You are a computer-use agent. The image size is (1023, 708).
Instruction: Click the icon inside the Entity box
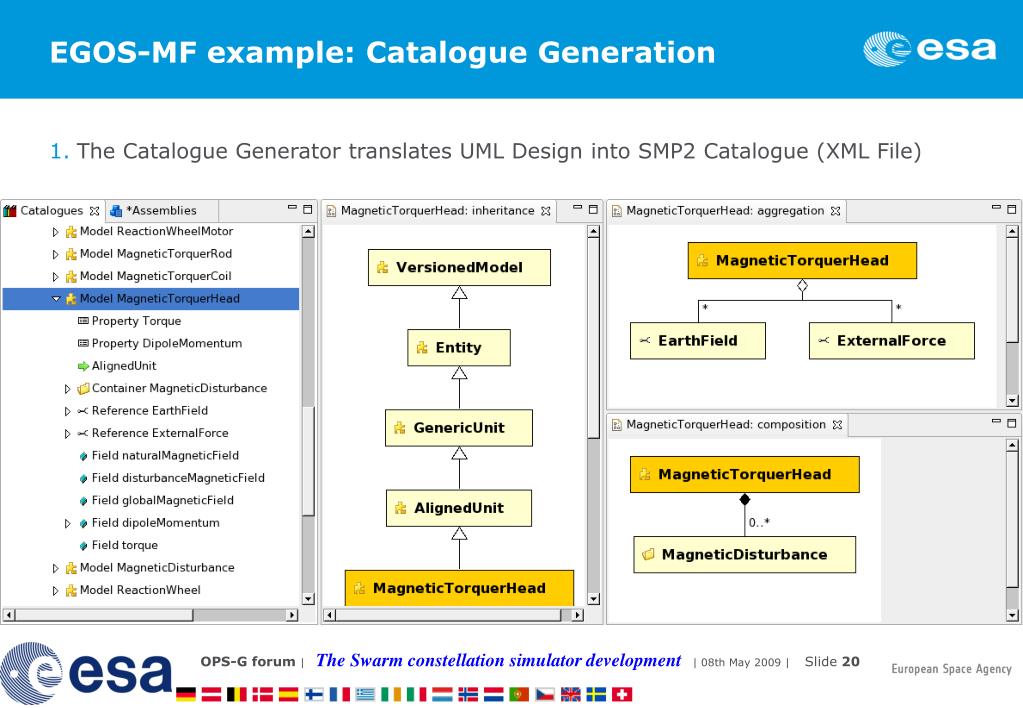click(x=422, y=348)
